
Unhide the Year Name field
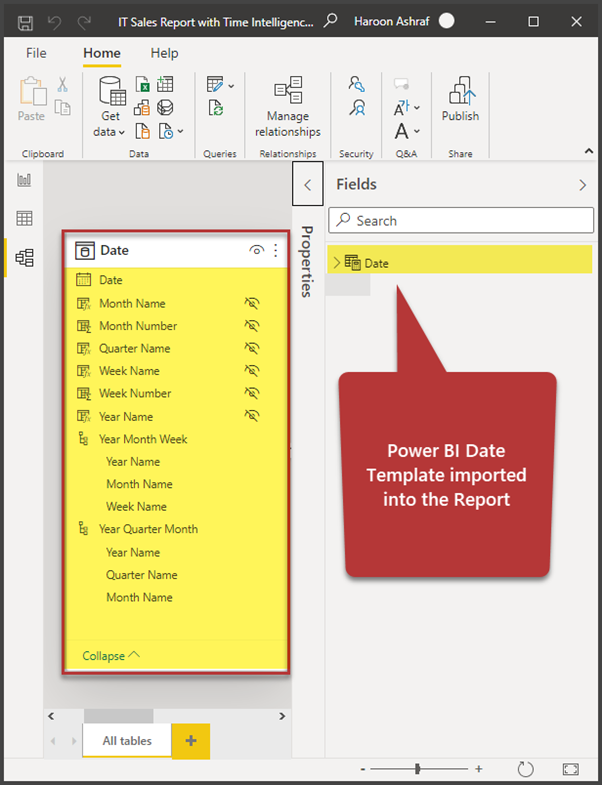[x=251, y=416]
